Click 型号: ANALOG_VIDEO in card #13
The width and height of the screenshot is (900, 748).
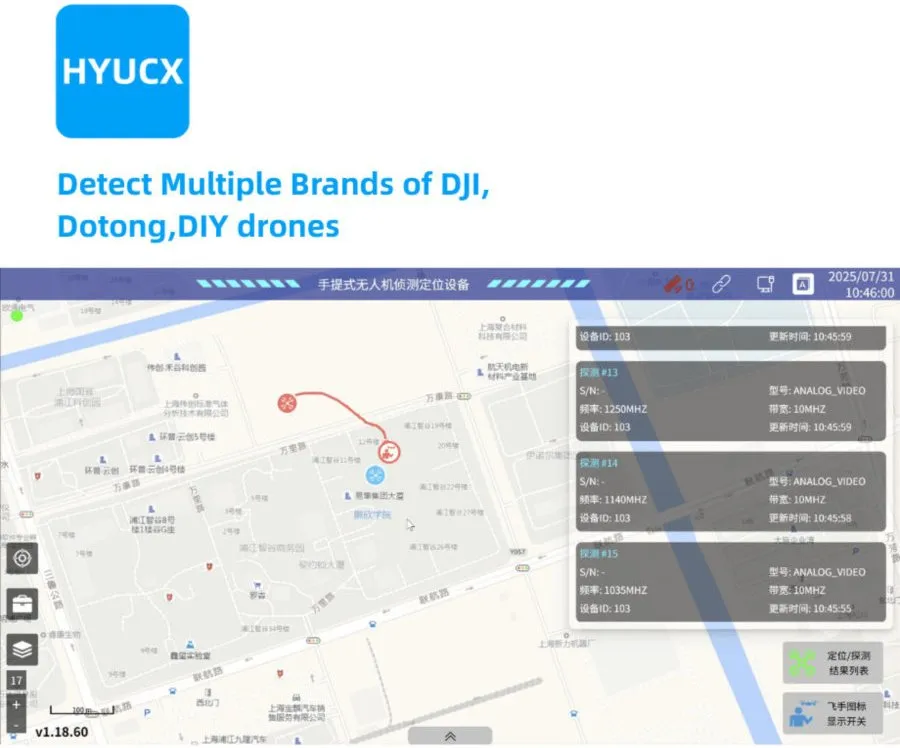[x=817, y=391]
